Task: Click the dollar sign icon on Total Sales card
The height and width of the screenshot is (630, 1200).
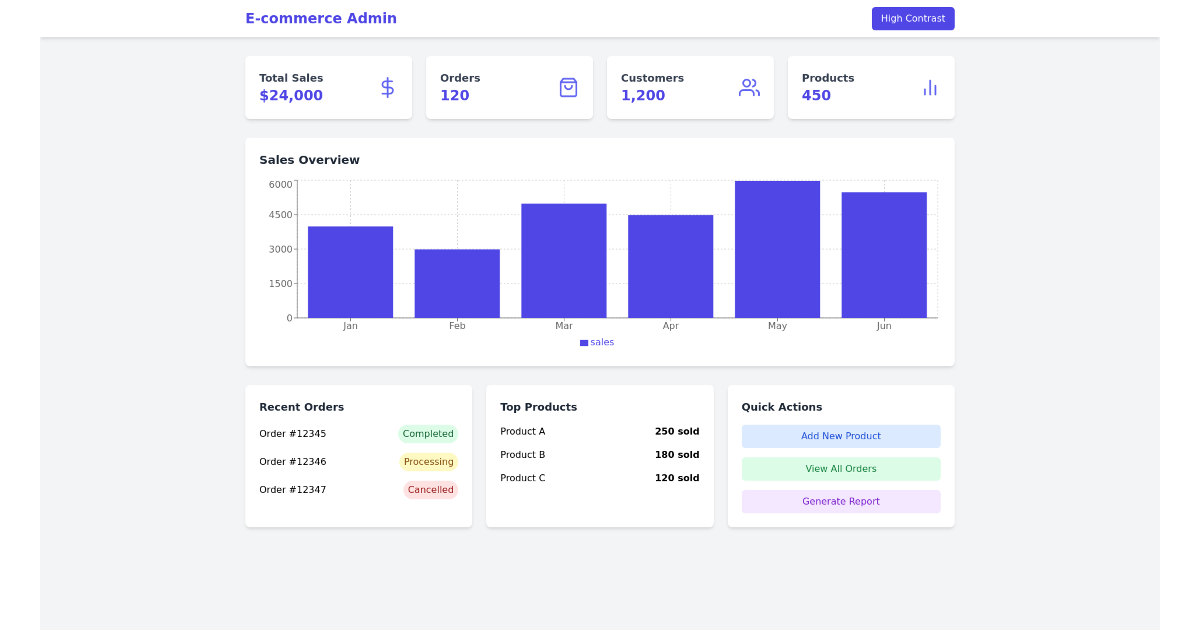Action: (387, 87)
